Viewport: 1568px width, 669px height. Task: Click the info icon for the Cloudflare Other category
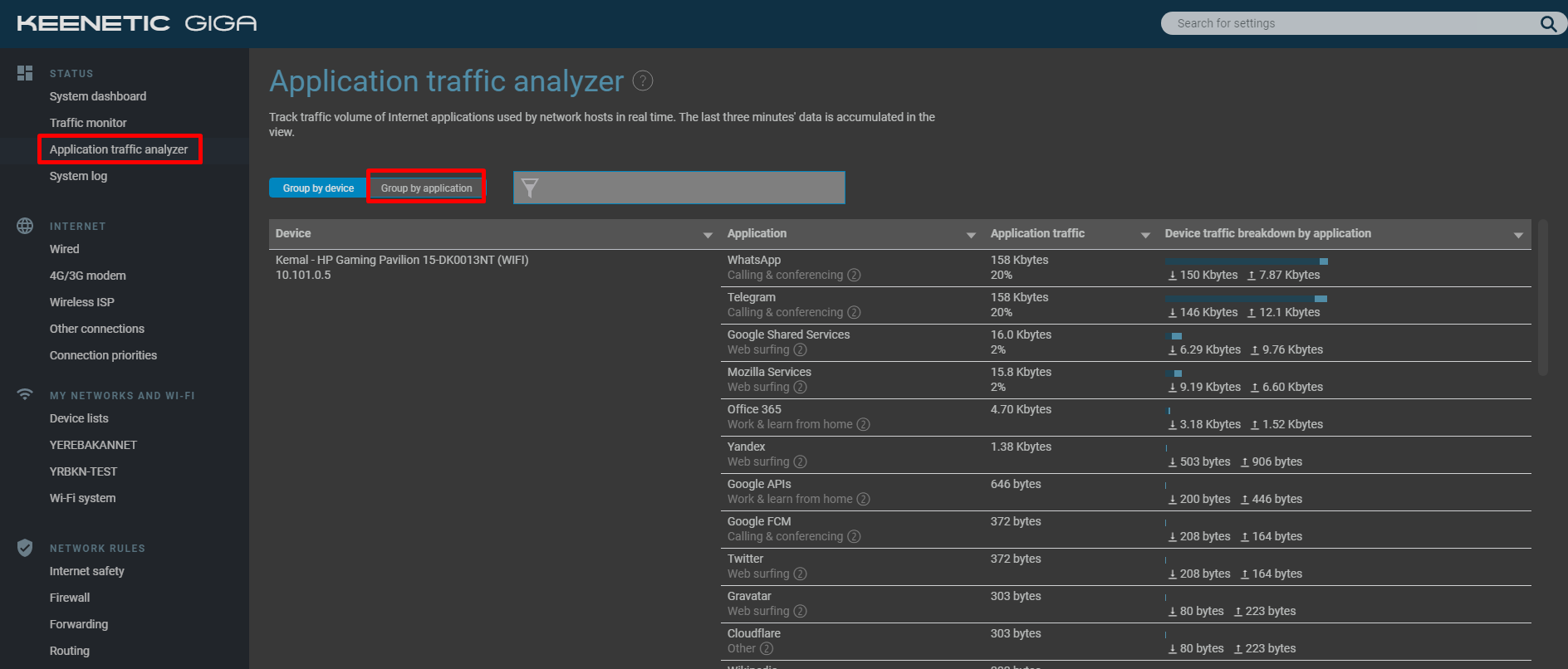coord(767,648)
